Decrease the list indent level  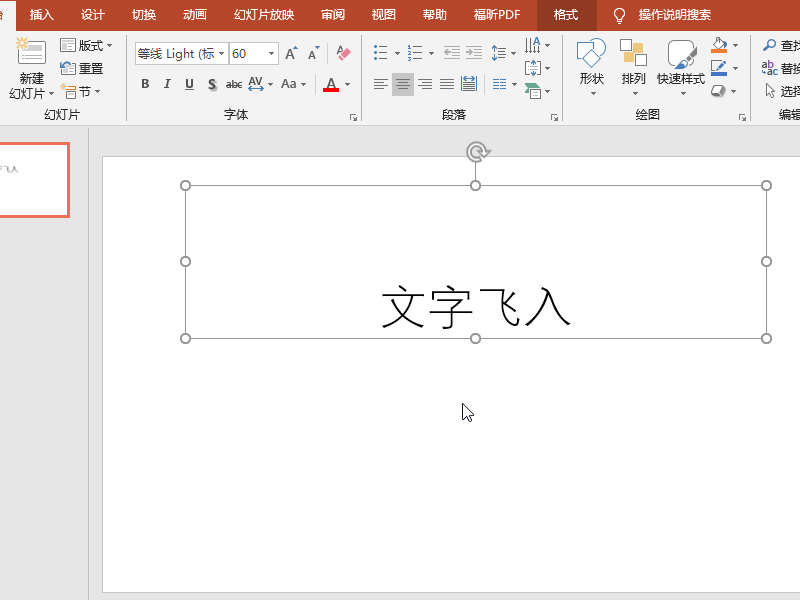[452, 53]
